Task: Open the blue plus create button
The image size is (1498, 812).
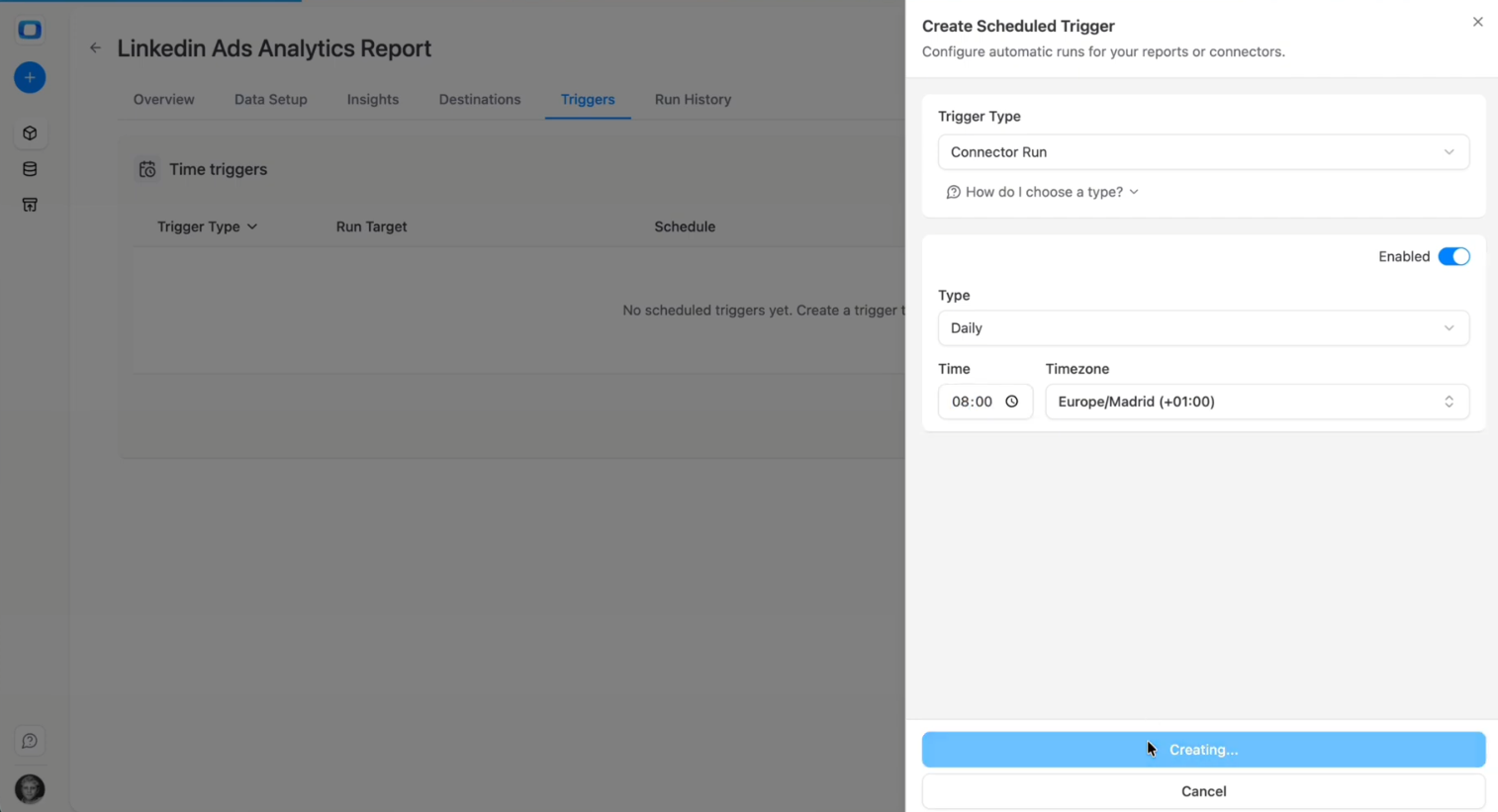Action: [30, 77]
